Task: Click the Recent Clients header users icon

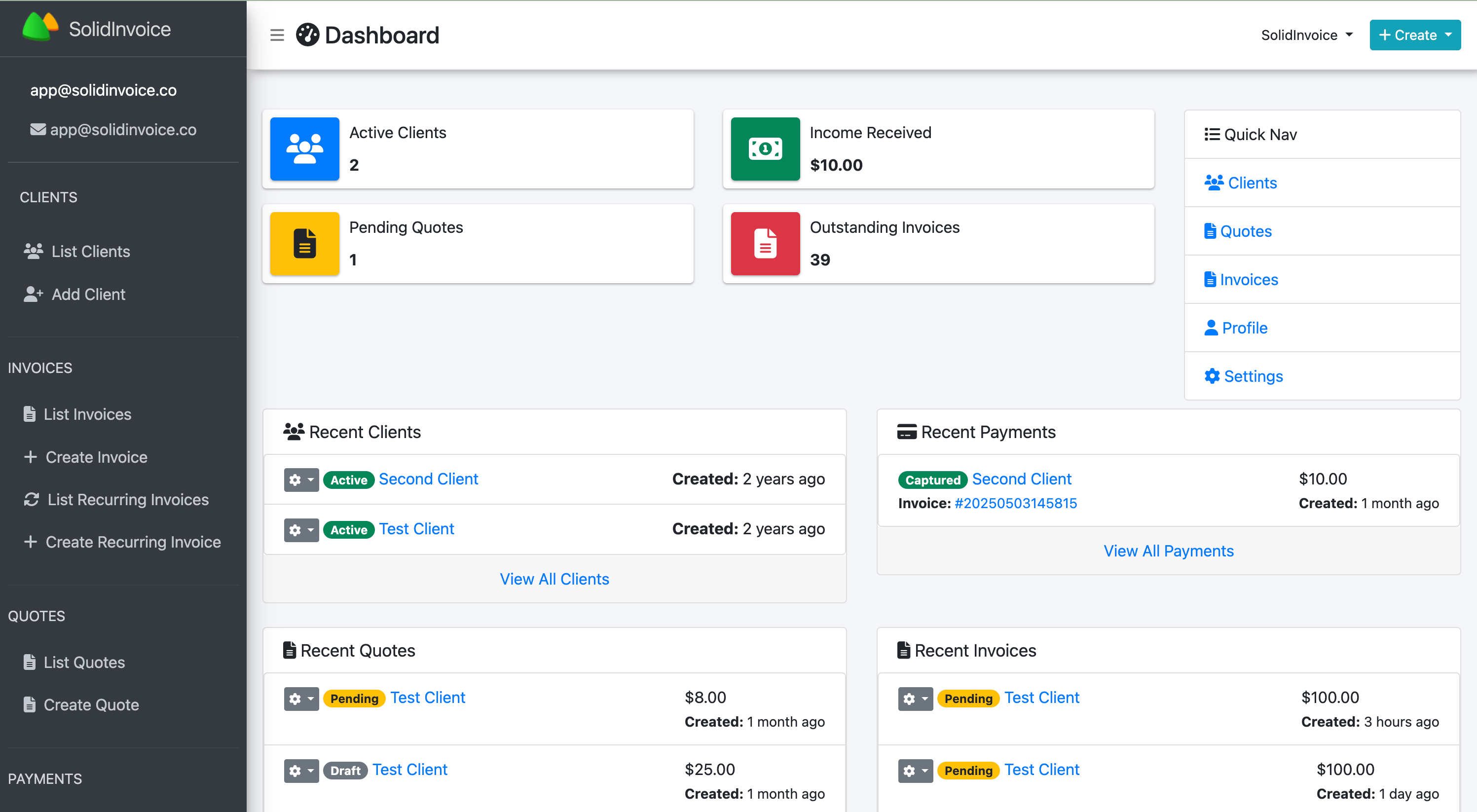Action: pos(294,432)
